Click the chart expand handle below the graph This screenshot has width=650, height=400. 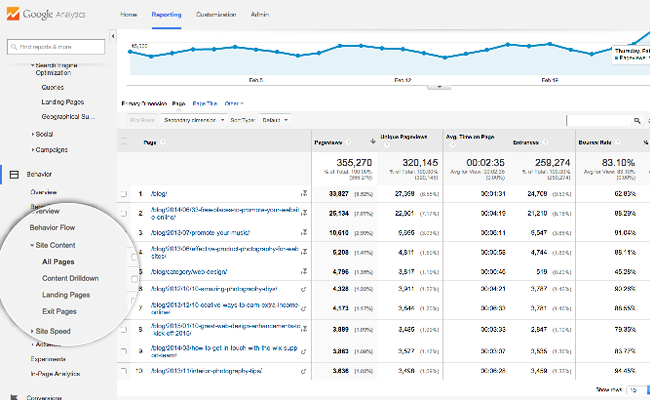(x=437, y=87)
